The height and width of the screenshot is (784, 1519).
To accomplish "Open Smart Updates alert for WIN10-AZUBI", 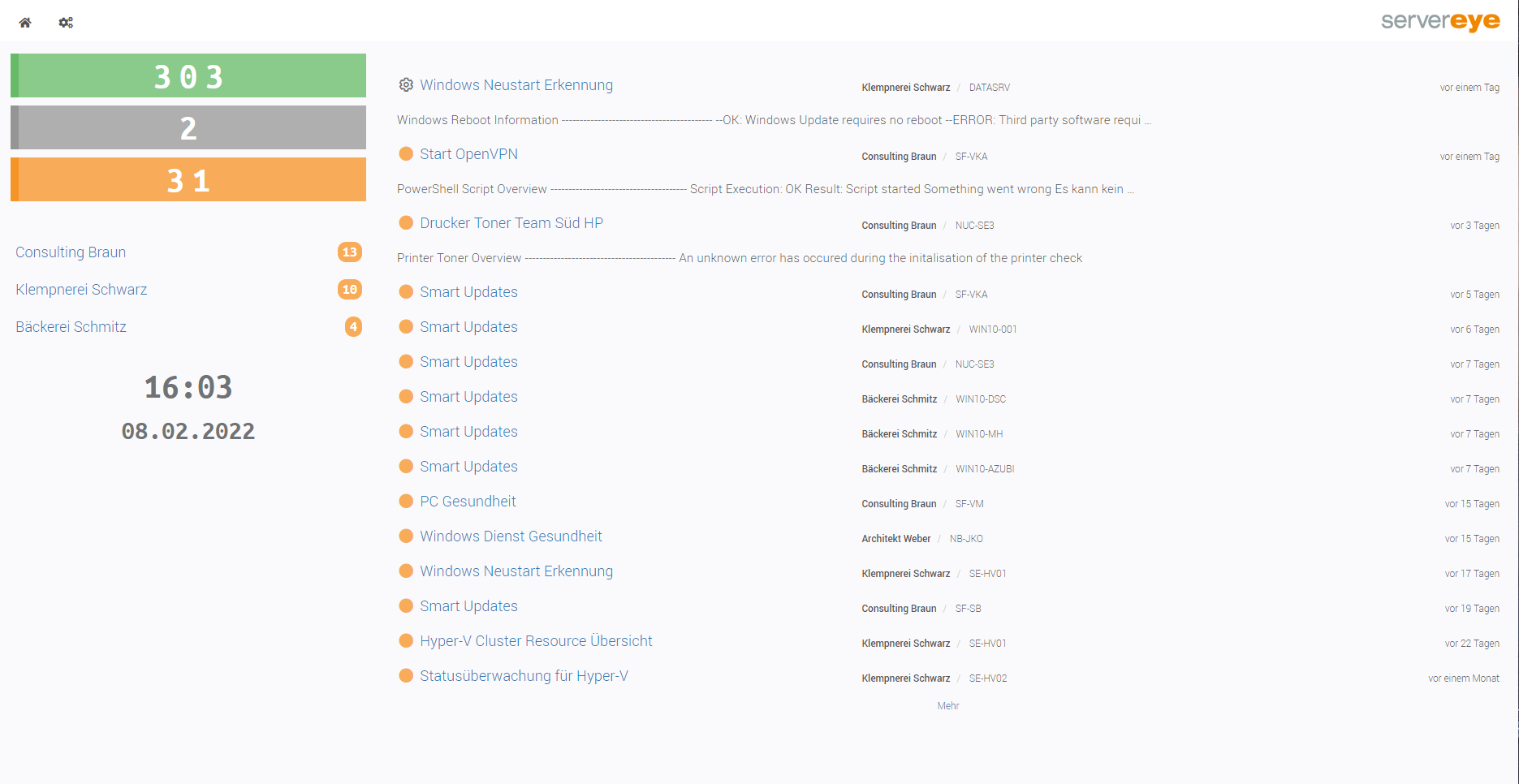I will point(468,467).
